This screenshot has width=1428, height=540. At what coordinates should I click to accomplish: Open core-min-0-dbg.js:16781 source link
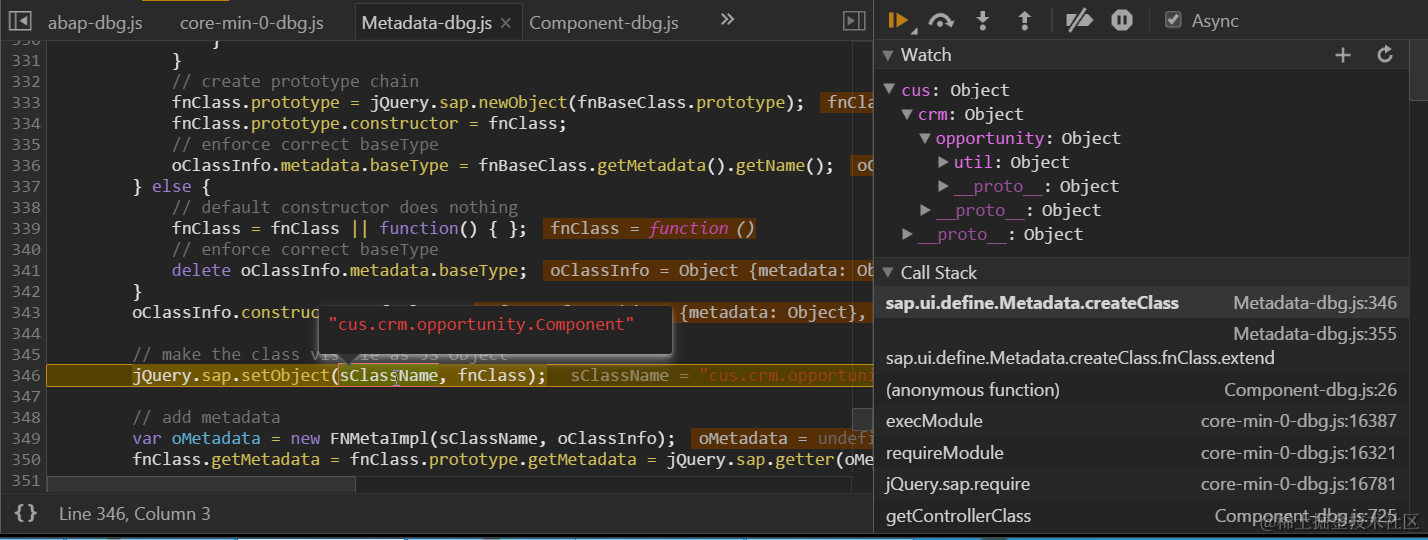click(1298, 484)
